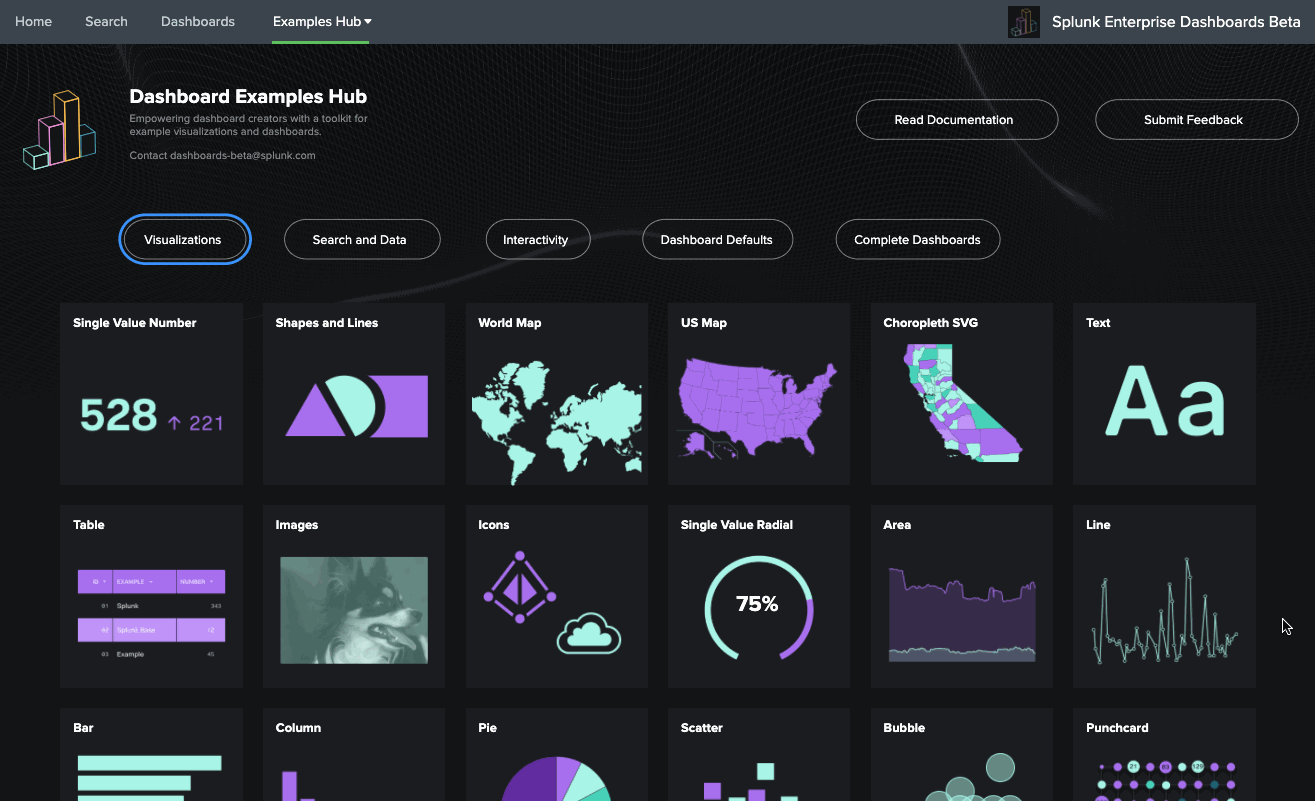Open the Images example dog thumbnail
1315x801 pixels.
point(354,610)
